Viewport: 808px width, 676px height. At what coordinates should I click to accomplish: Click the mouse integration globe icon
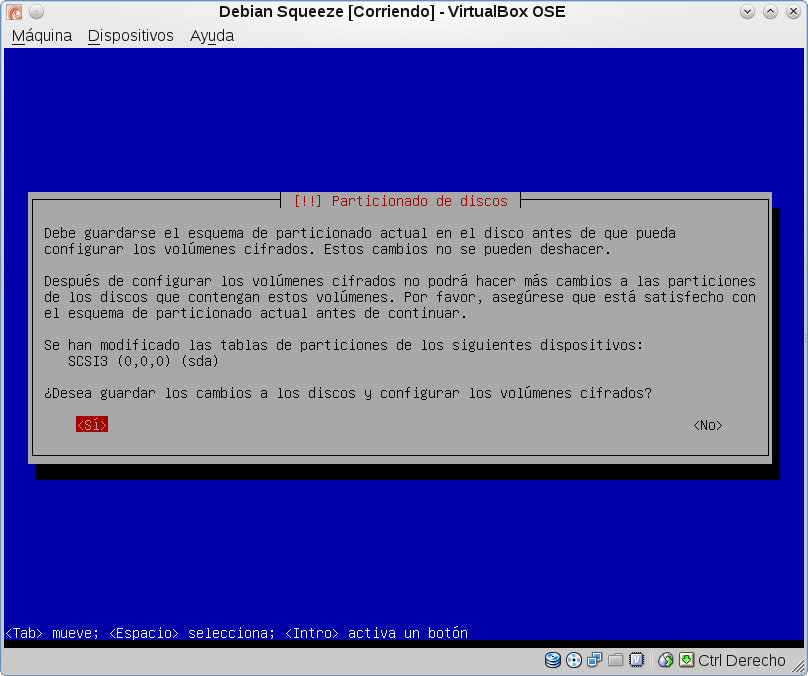[x=666, y=660]
